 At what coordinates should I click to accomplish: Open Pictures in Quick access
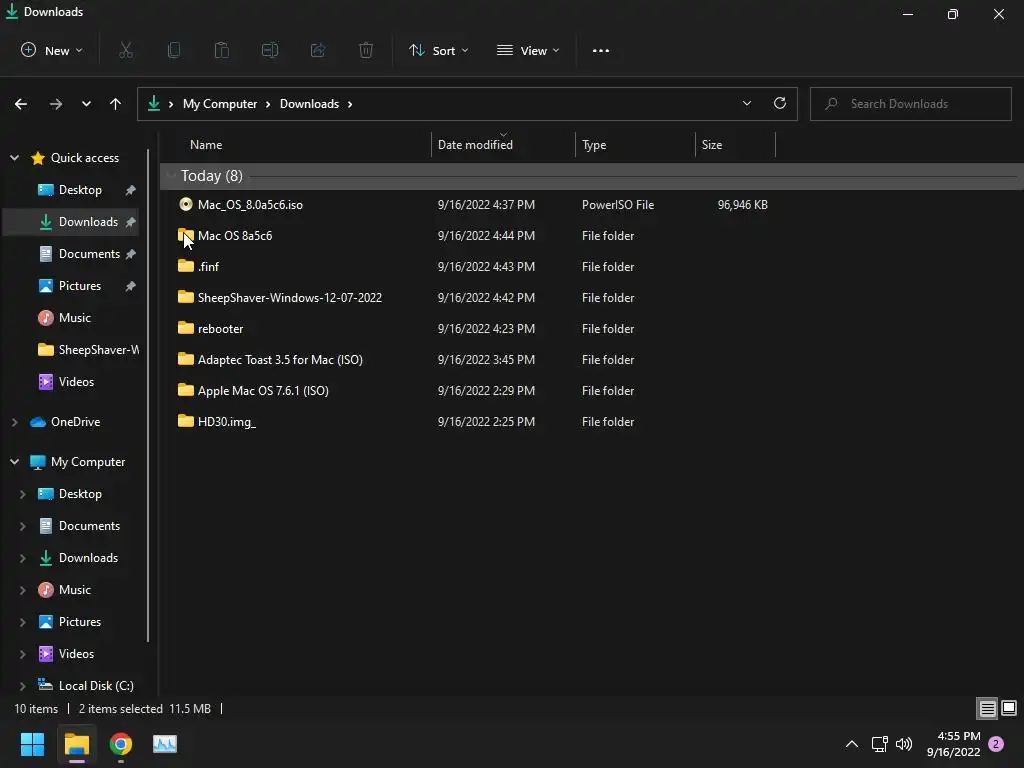[x=80, y=286]
